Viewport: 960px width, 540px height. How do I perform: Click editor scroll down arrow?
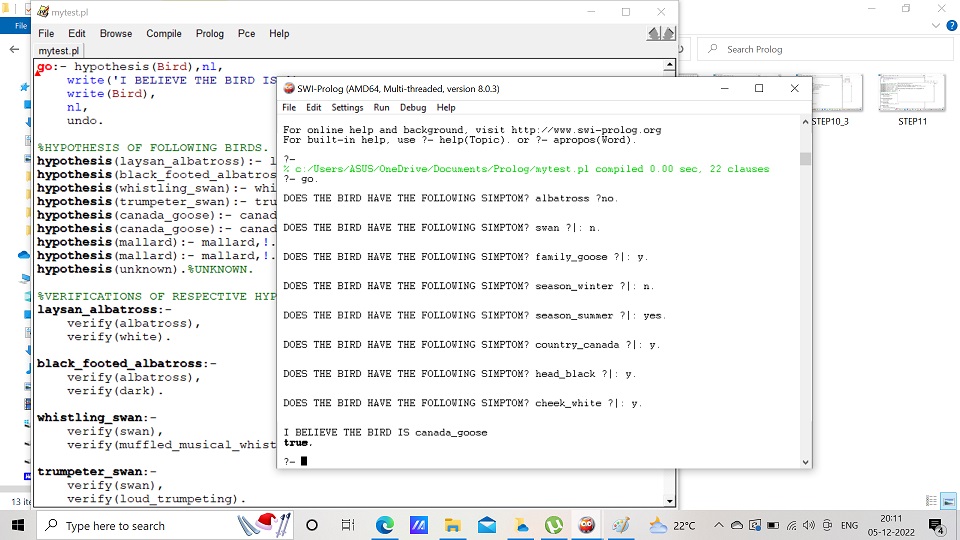[x=669, y=501]
